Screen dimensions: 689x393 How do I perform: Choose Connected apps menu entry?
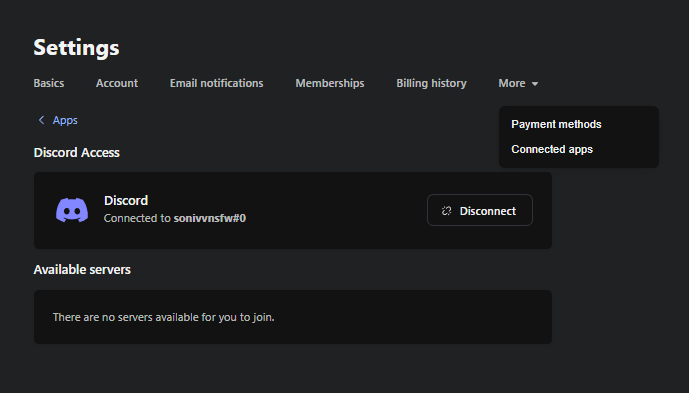552,149
